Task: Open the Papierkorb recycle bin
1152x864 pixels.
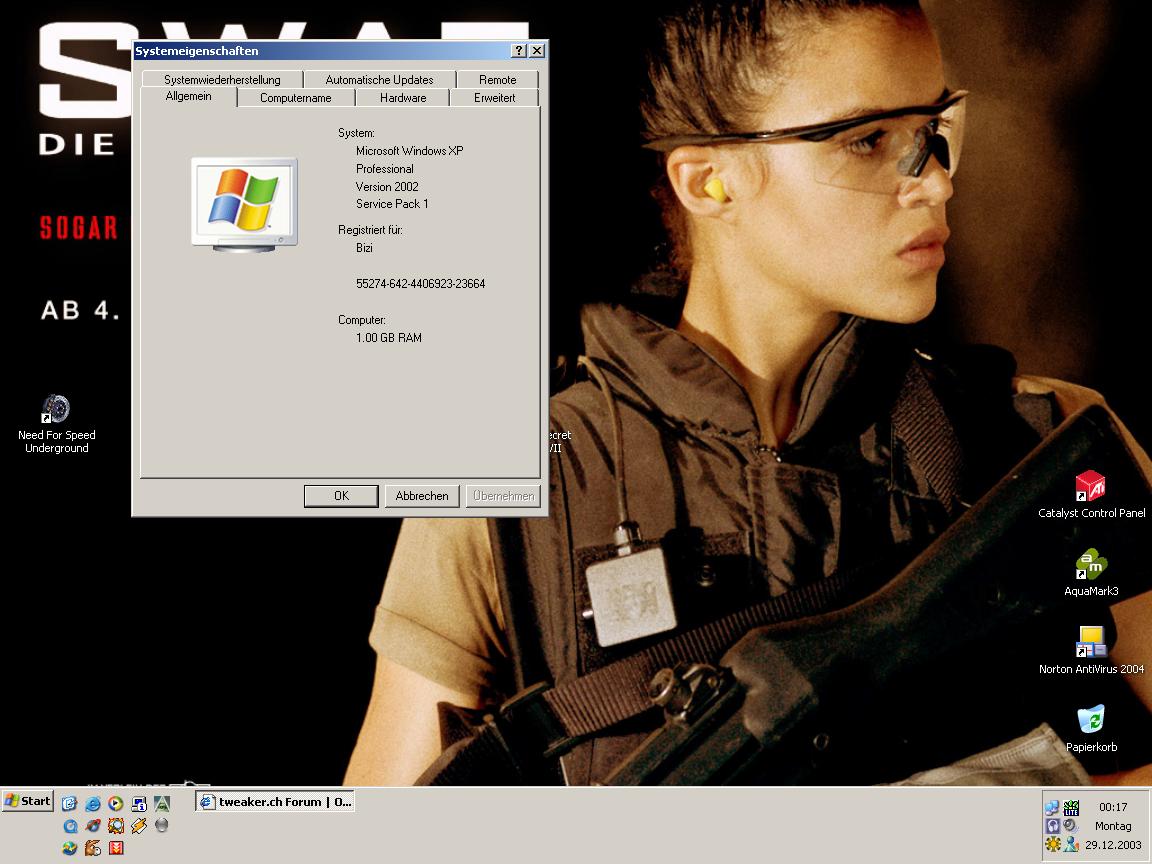Action: click(1090, 720)
